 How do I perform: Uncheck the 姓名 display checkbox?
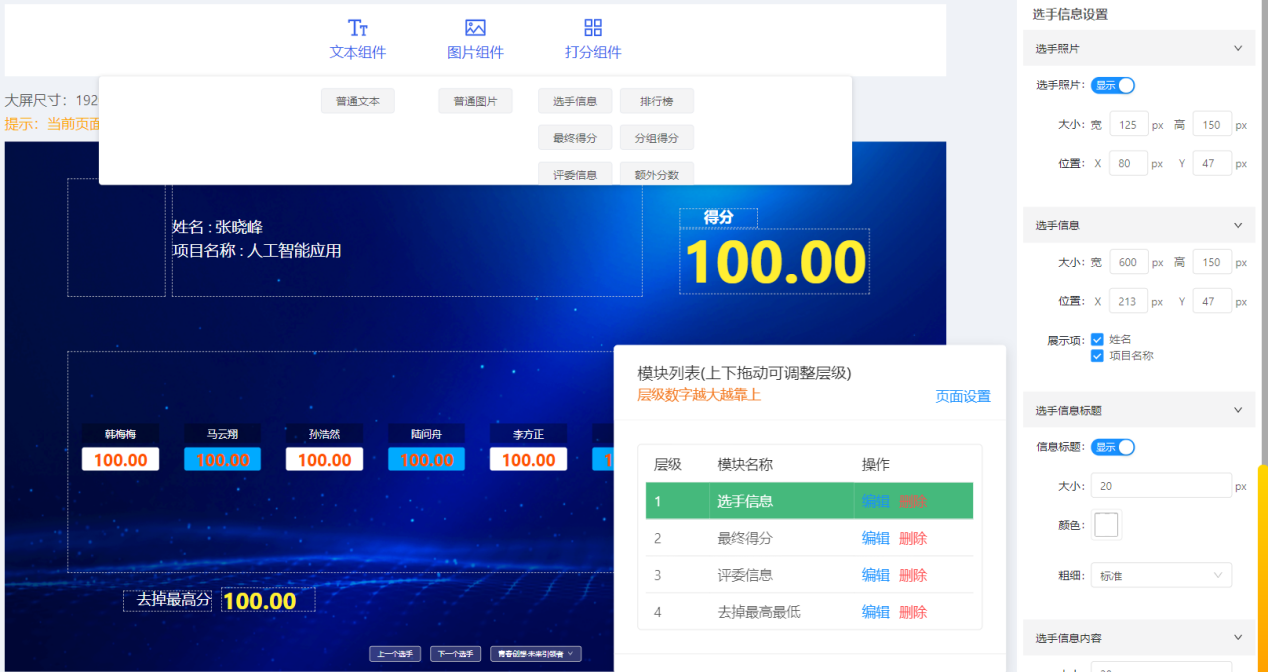[x=1097, y=340]
